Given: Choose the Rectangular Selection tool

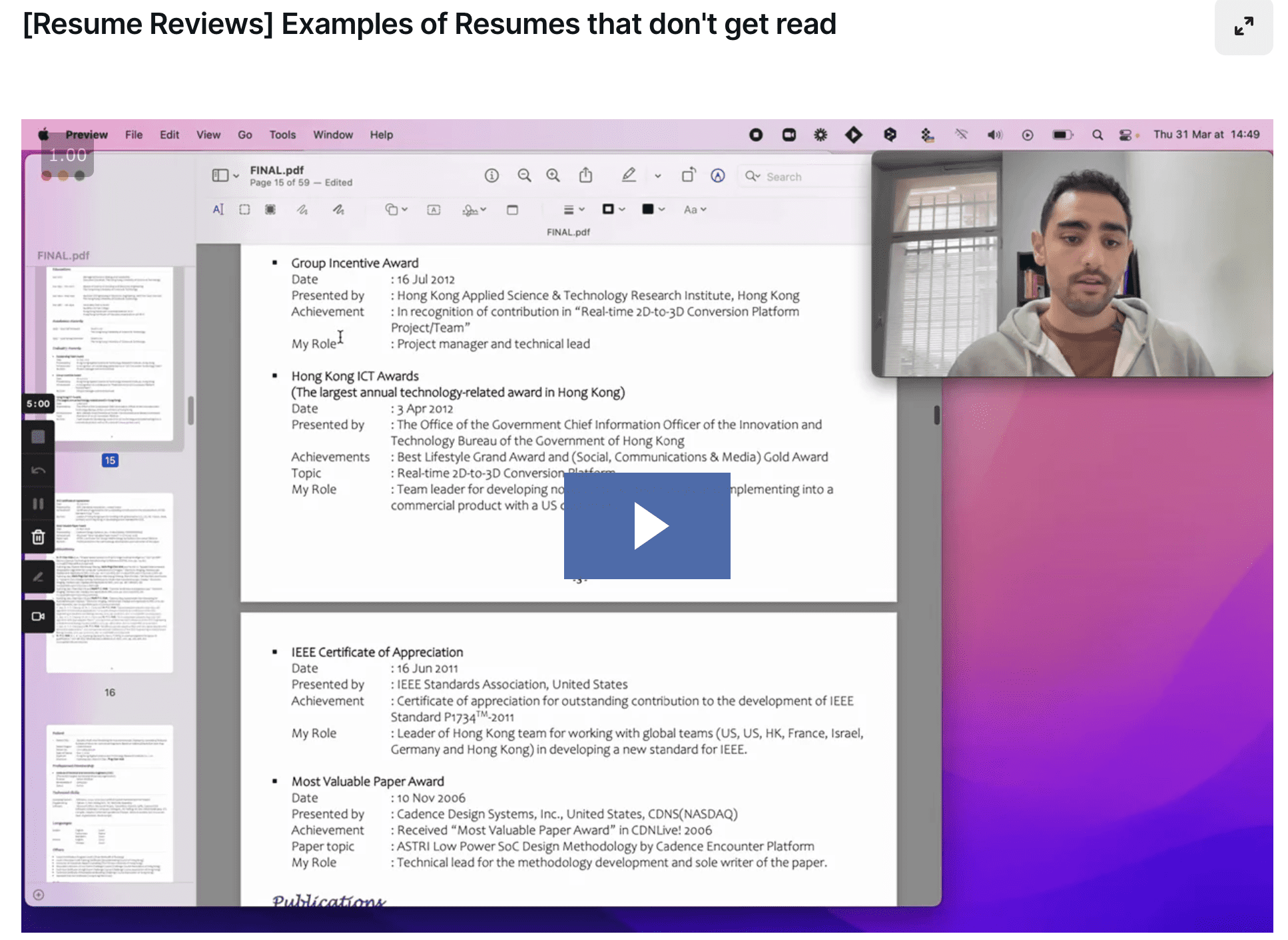Looking at the screenshot, I should pyautogui.click(x=244, y=210).
